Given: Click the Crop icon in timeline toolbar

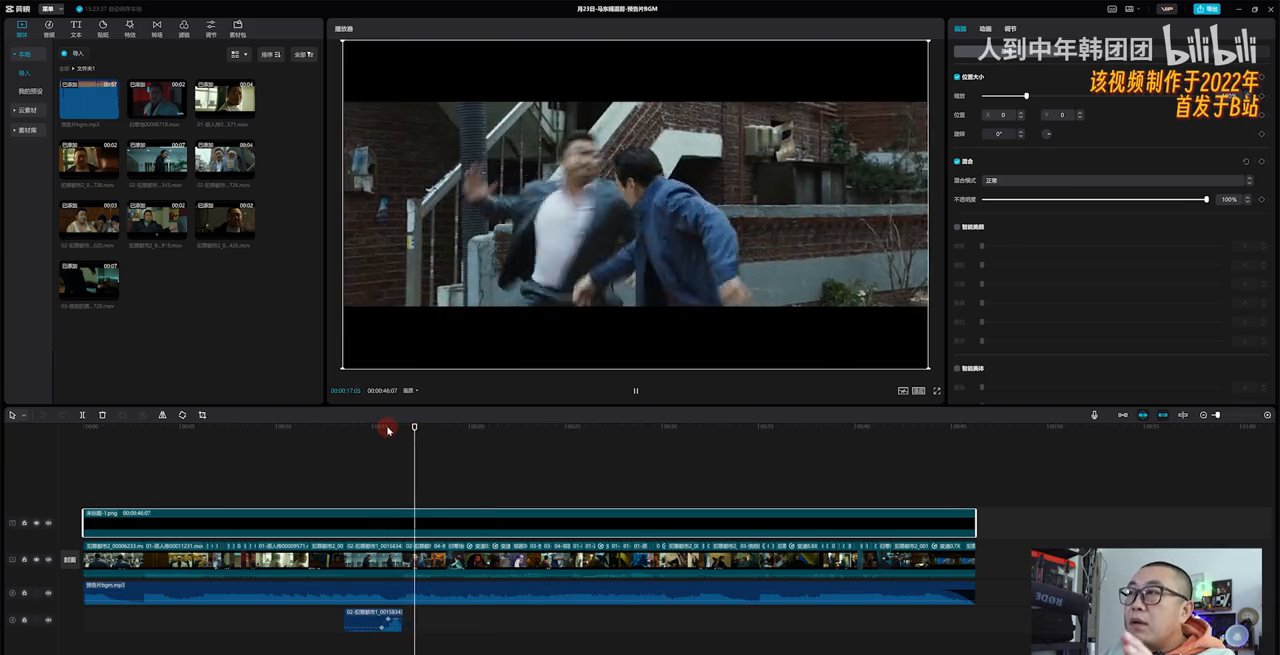Looking at the screenshot, I should [202, 415].
